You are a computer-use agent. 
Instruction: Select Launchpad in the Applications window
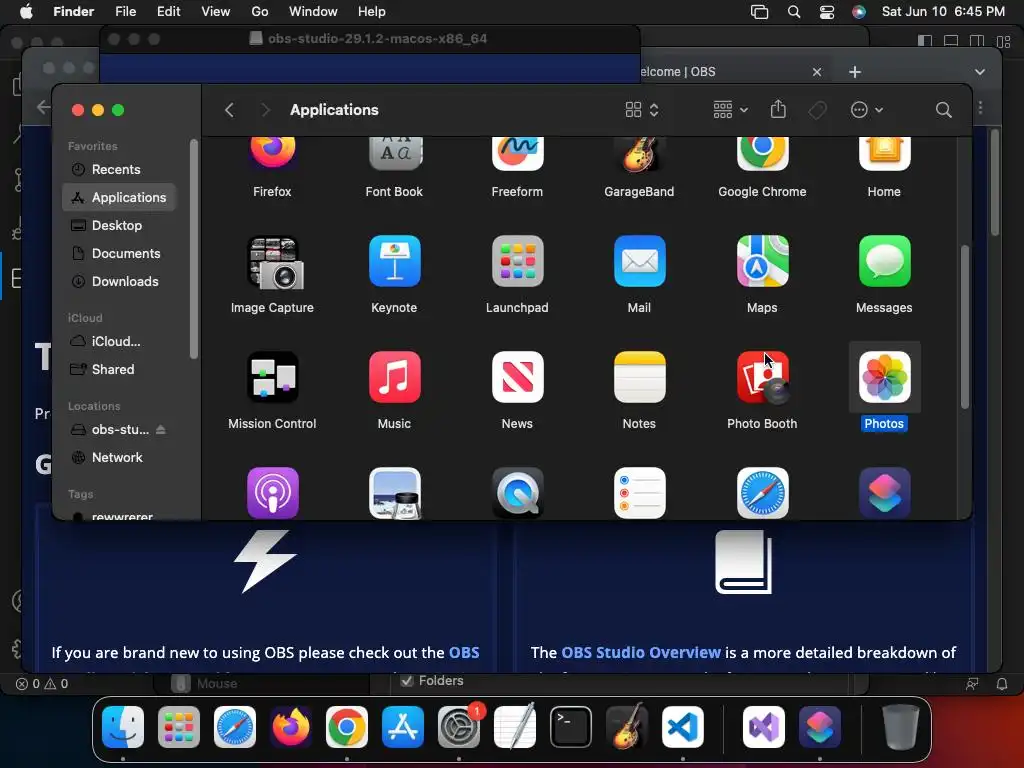517,261
